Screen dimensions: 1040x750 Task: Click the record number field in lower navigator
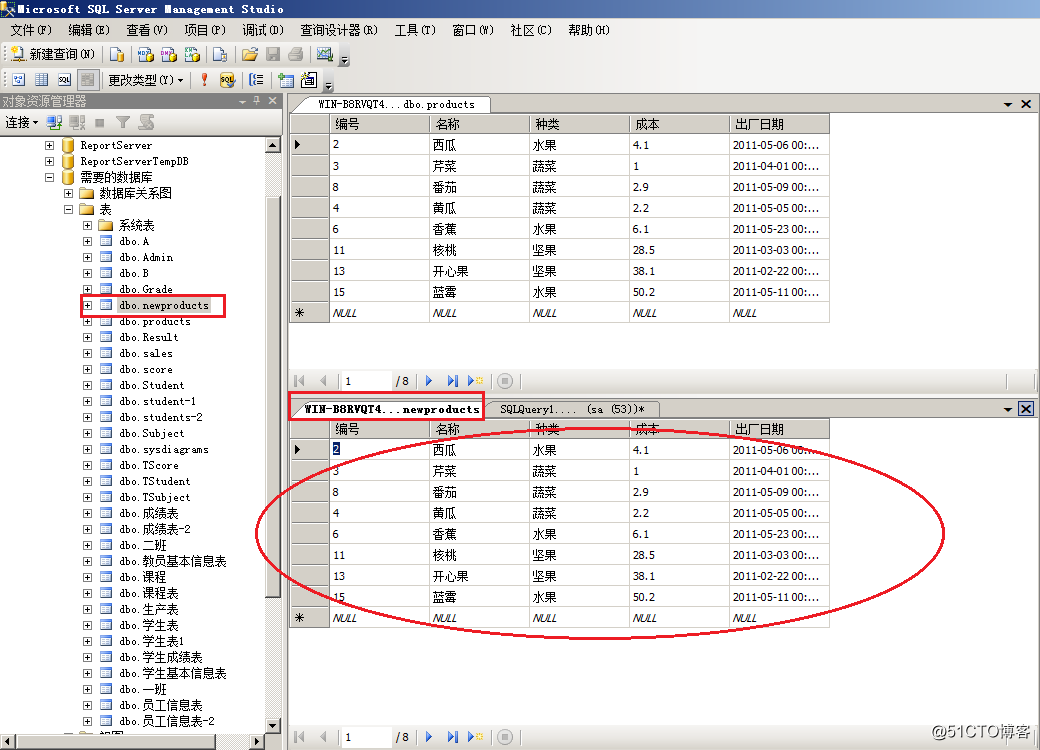coord(365,737)
